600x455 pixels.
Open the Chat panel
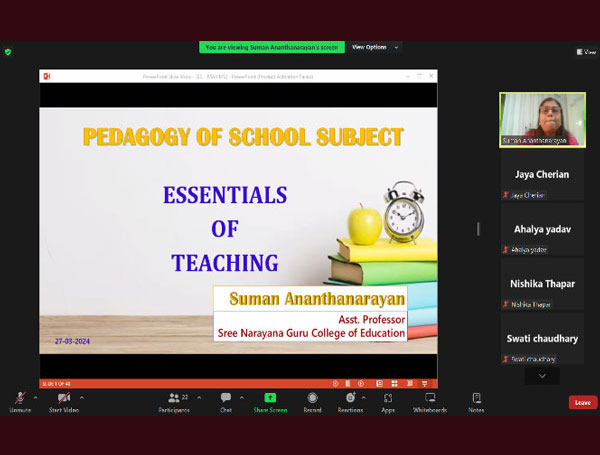[226, 402]
